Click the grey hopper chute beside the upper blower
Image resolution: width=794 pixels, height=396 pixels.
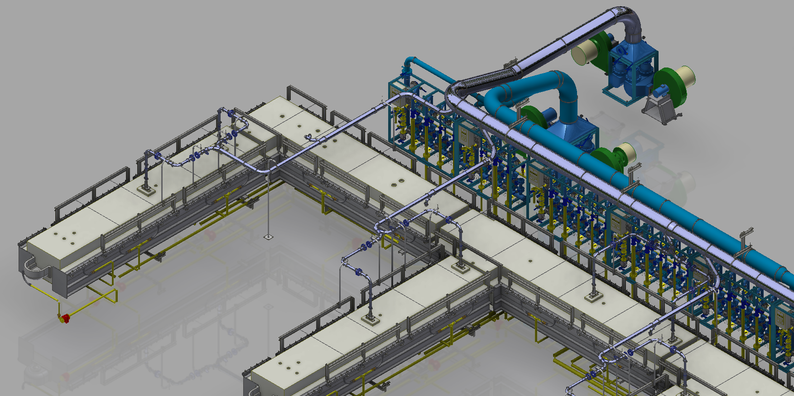click(x=661, y=109)
